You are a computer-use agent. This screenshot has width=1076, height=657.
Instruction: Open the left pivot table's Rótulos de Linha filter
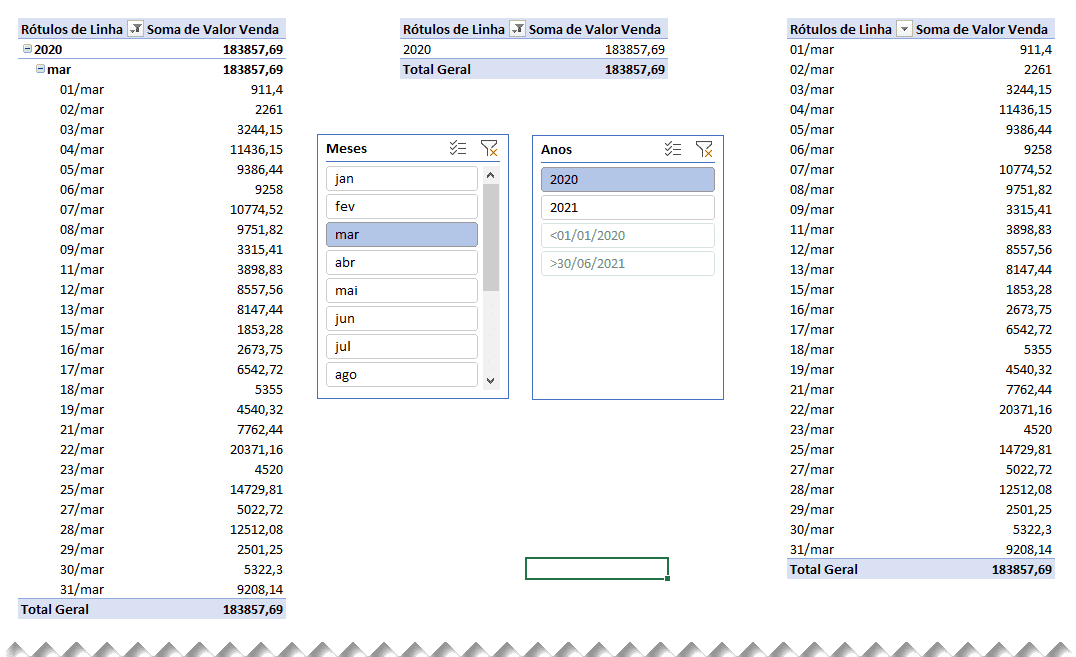click(136, 29)
